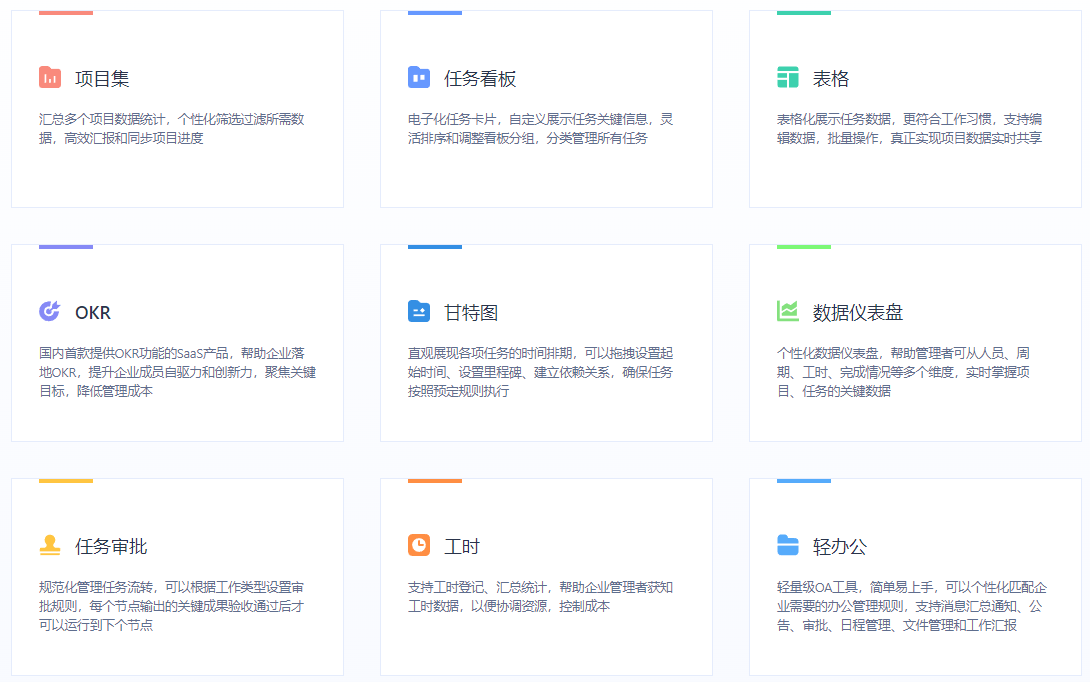The width and height of the screenshot is (1090, 682).
Task: Open the 数据仪表盘 heading
Action: 858,313
